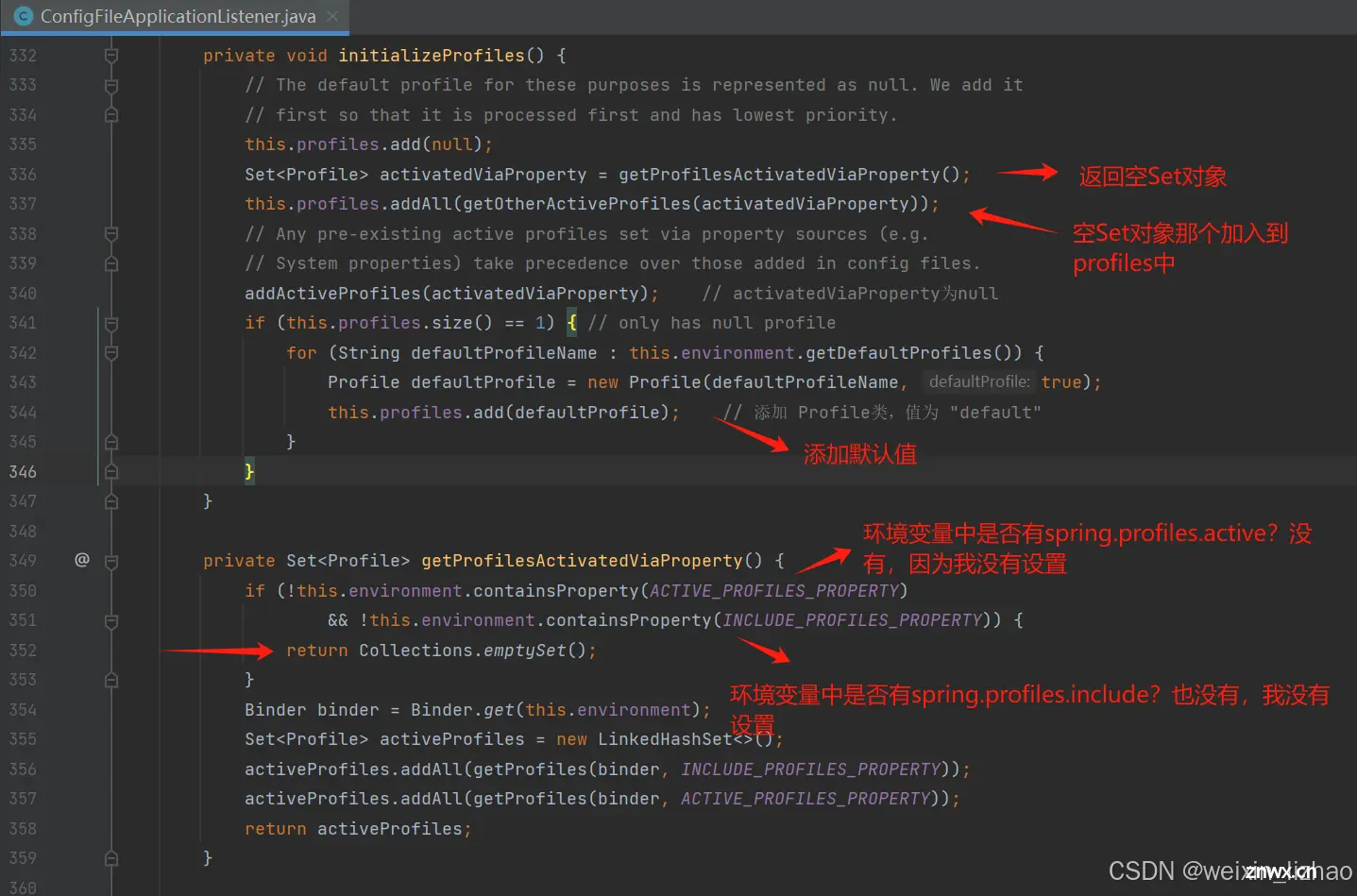Collapse comment block fold at line 333
Screen dimensions: 1357x896
(111, 85)
